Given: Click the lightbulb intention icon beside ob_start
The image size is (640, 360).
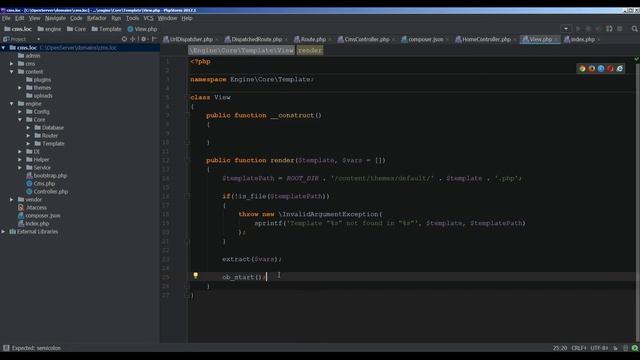Looking at the screenshot, I should point(196,276).
